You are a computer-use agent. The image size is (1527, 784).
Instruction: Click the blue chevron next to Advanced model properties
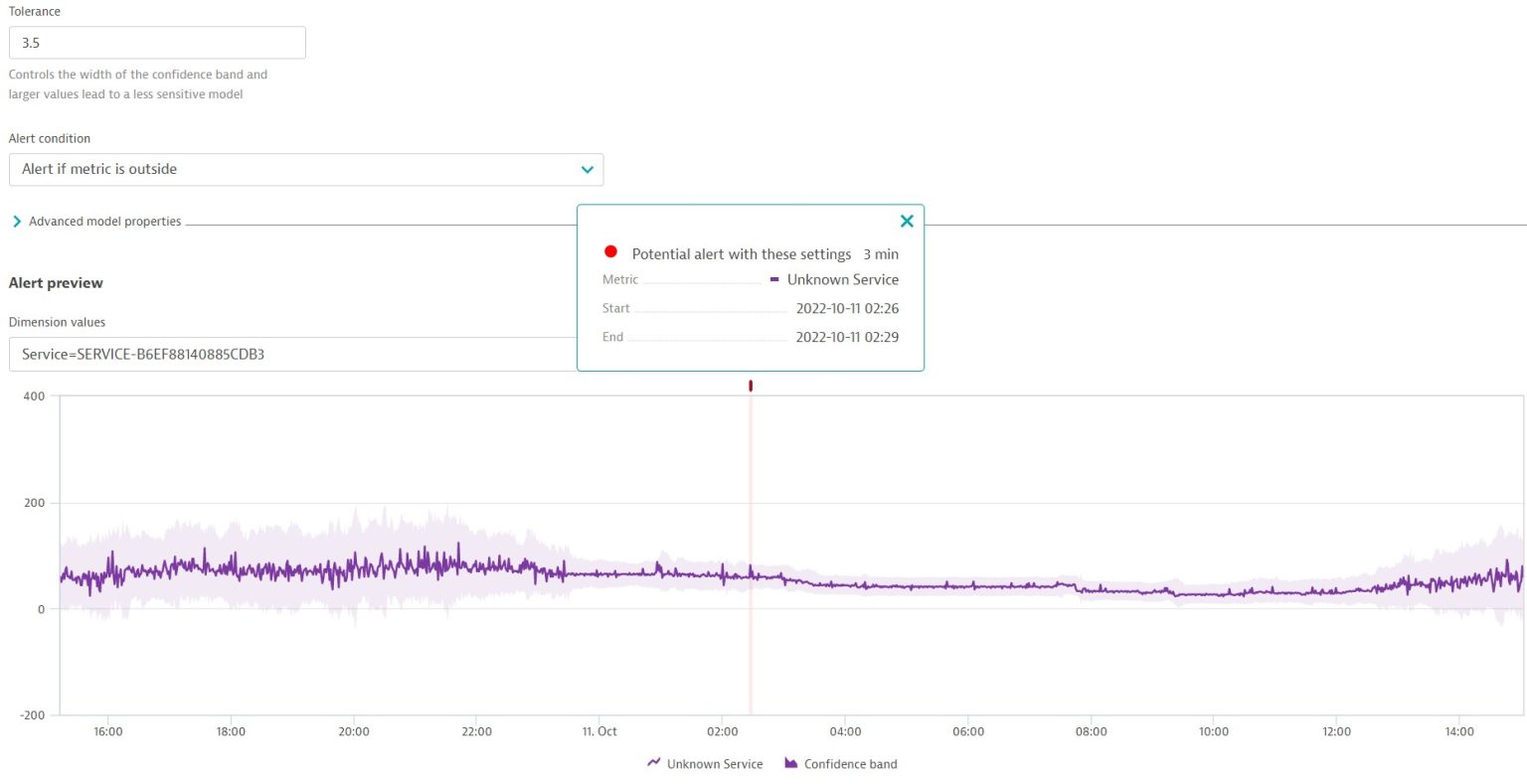[x=16, y=222]
